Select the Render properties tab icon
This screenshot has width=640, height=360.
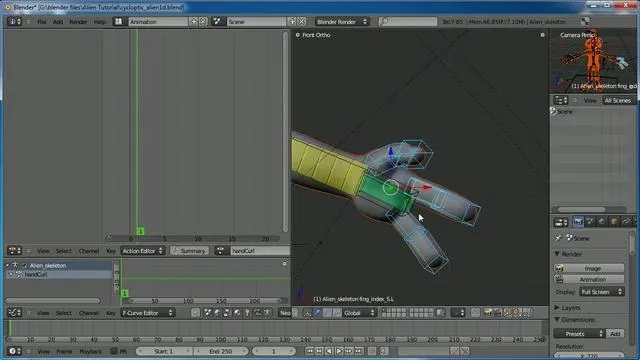[578, 222]
